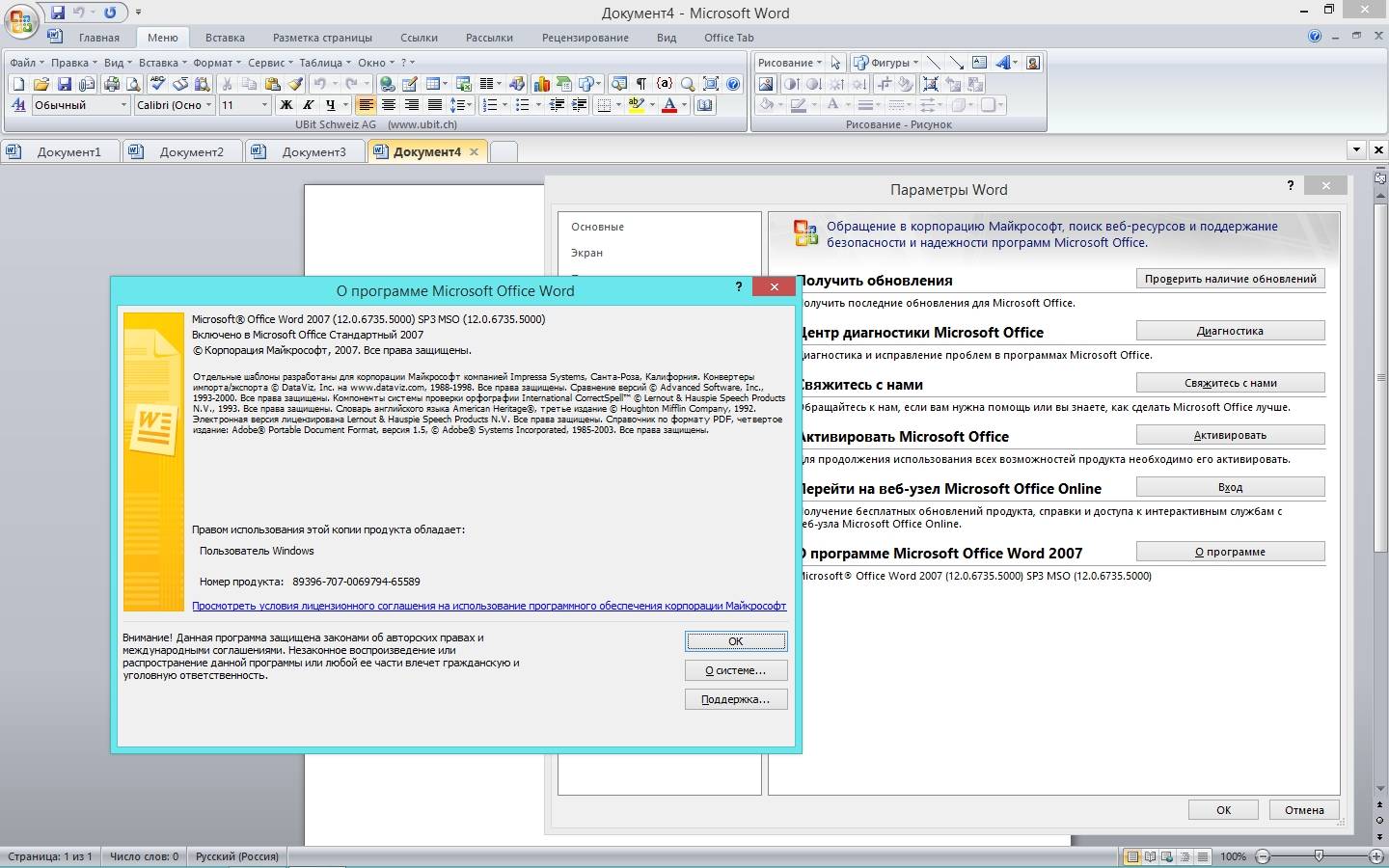Open the license agreement link
The width and height of the screenshot is (1389, 868).
point(489,606)
